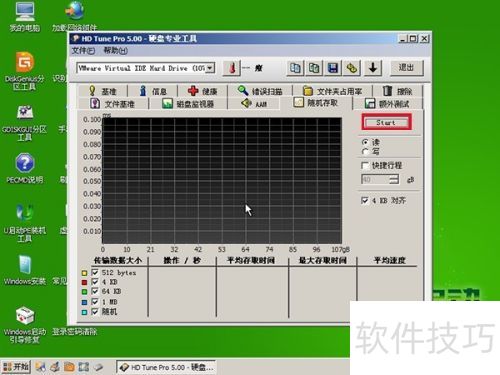
Task: Expand the VMware Virtual IDE drive dropdown
Action: [x=210, y=68]
